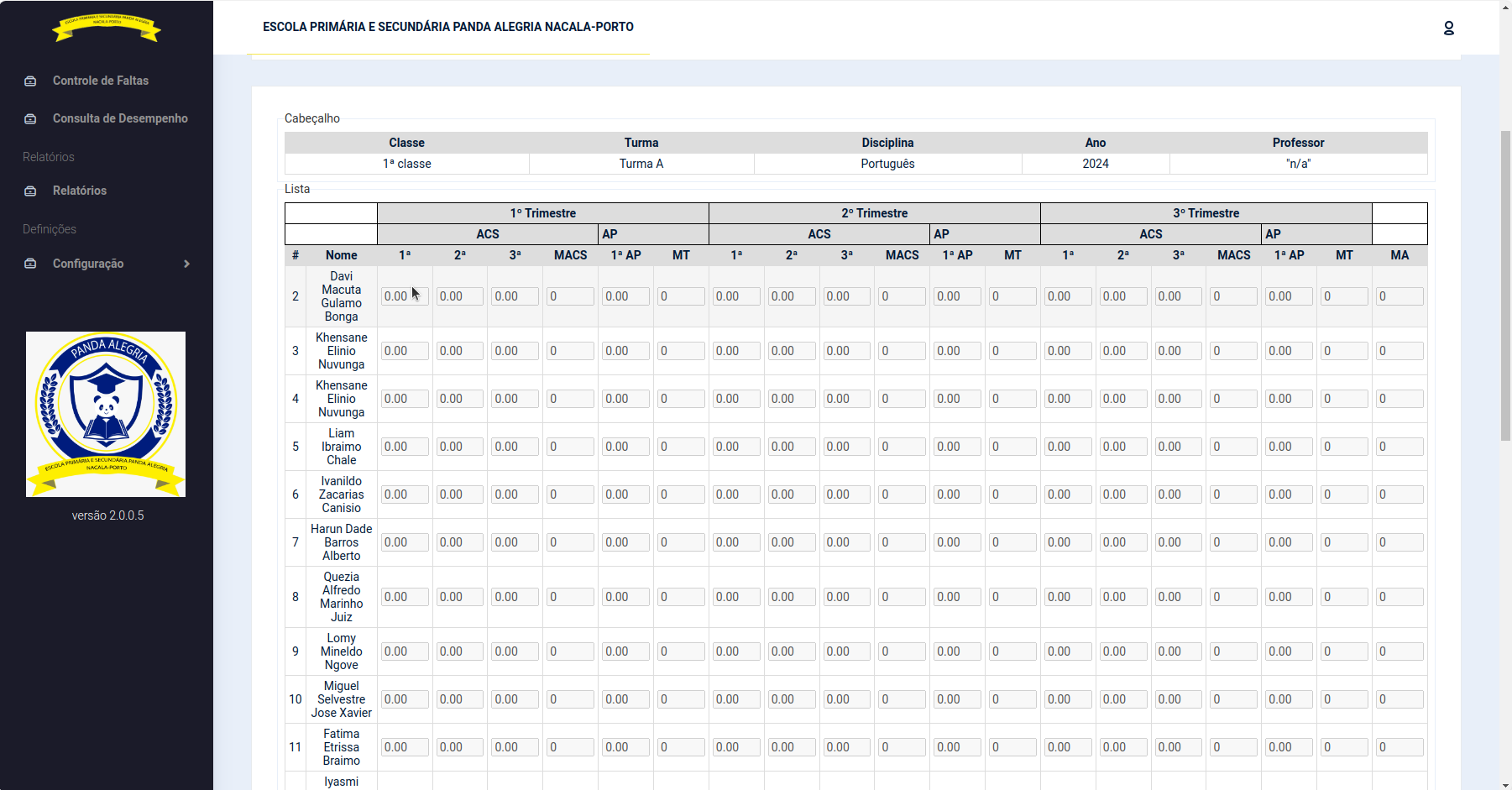Select Harun Dade's 1st trimester 3ª ACS field

[514, 542]
